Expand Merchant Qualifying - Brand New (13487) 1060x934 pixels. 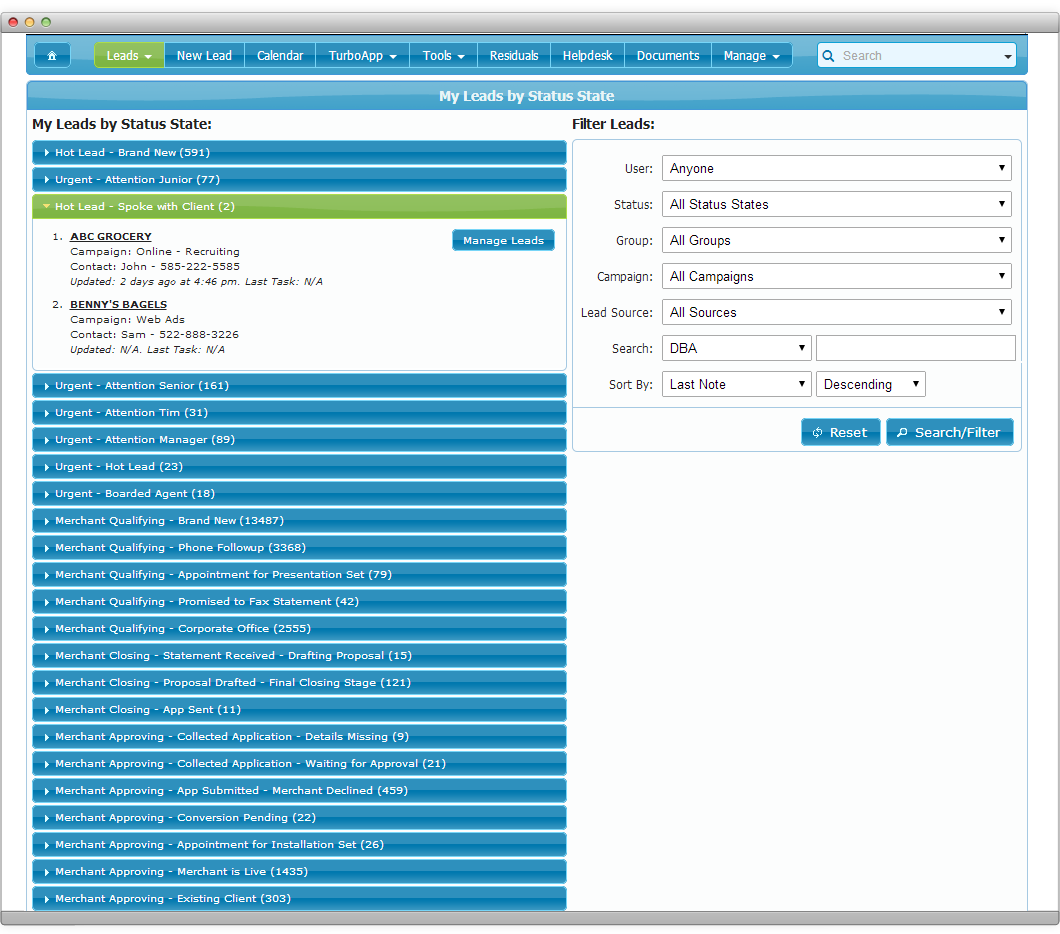pos(299,521)
